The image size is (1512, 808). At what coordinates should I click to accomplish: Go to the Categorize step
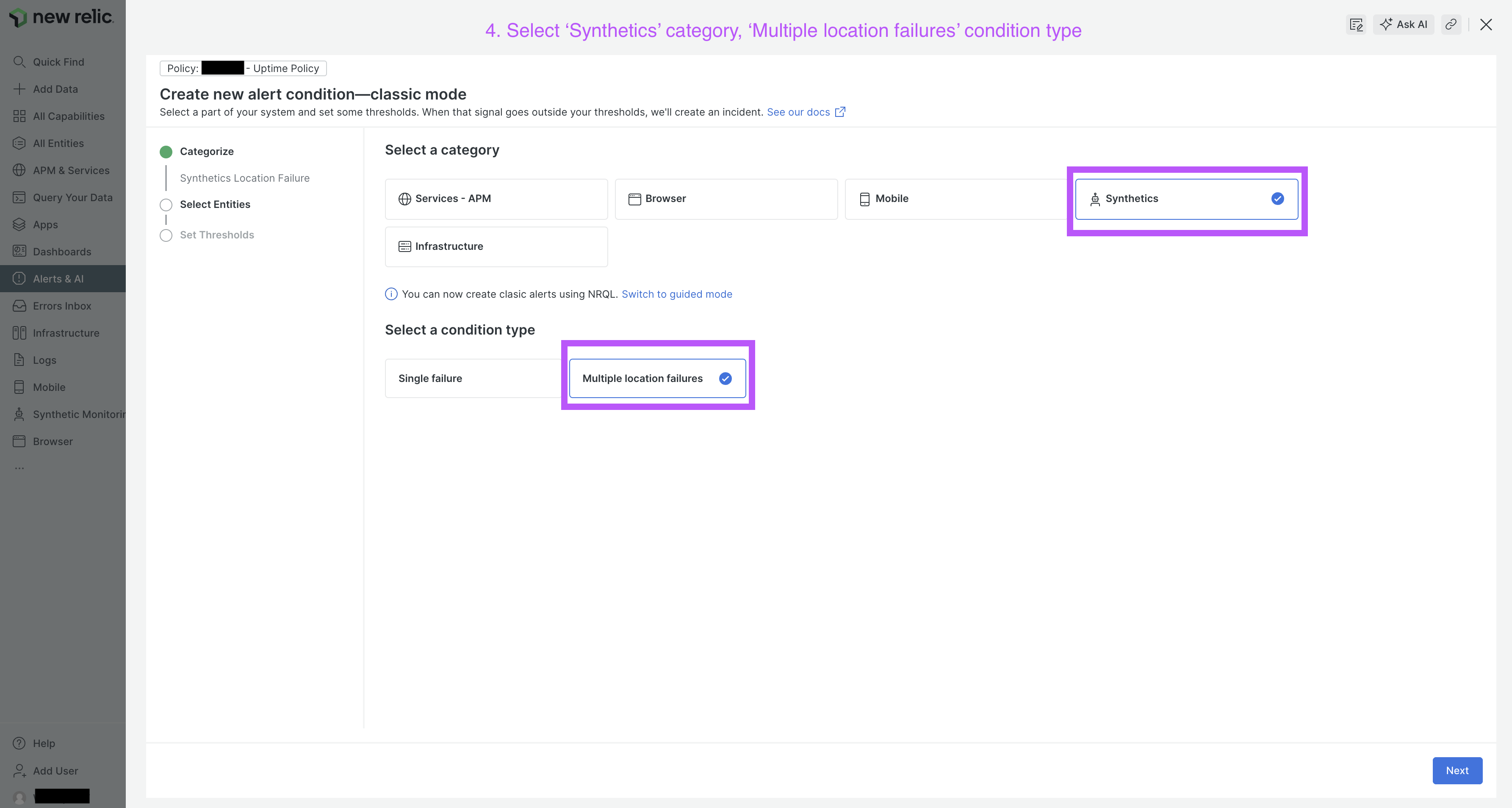(207, 151)
